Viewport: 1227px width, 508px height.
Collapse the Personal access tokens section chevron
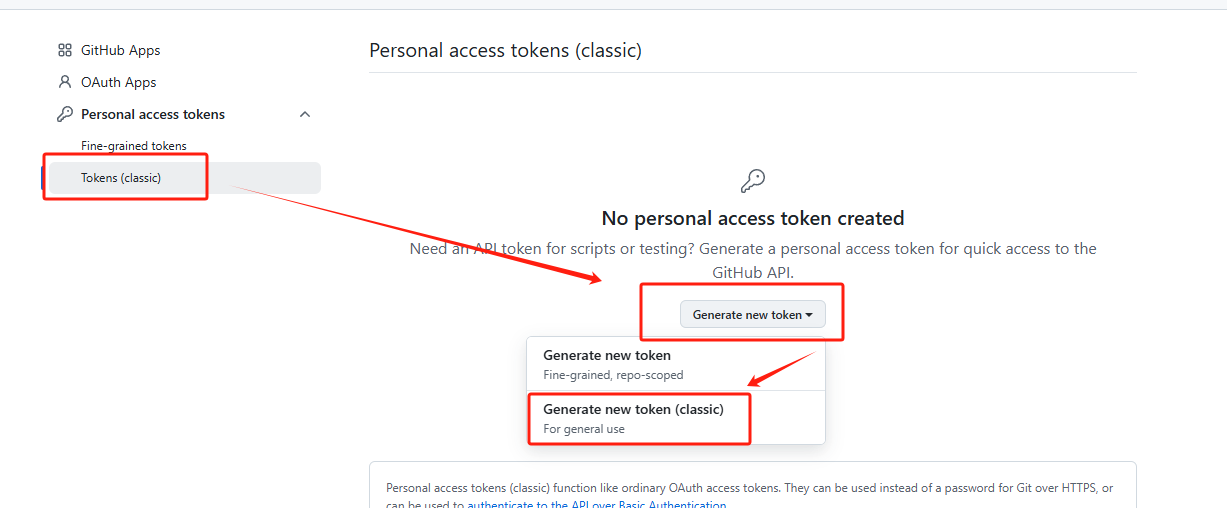click(x=305, y=114)
